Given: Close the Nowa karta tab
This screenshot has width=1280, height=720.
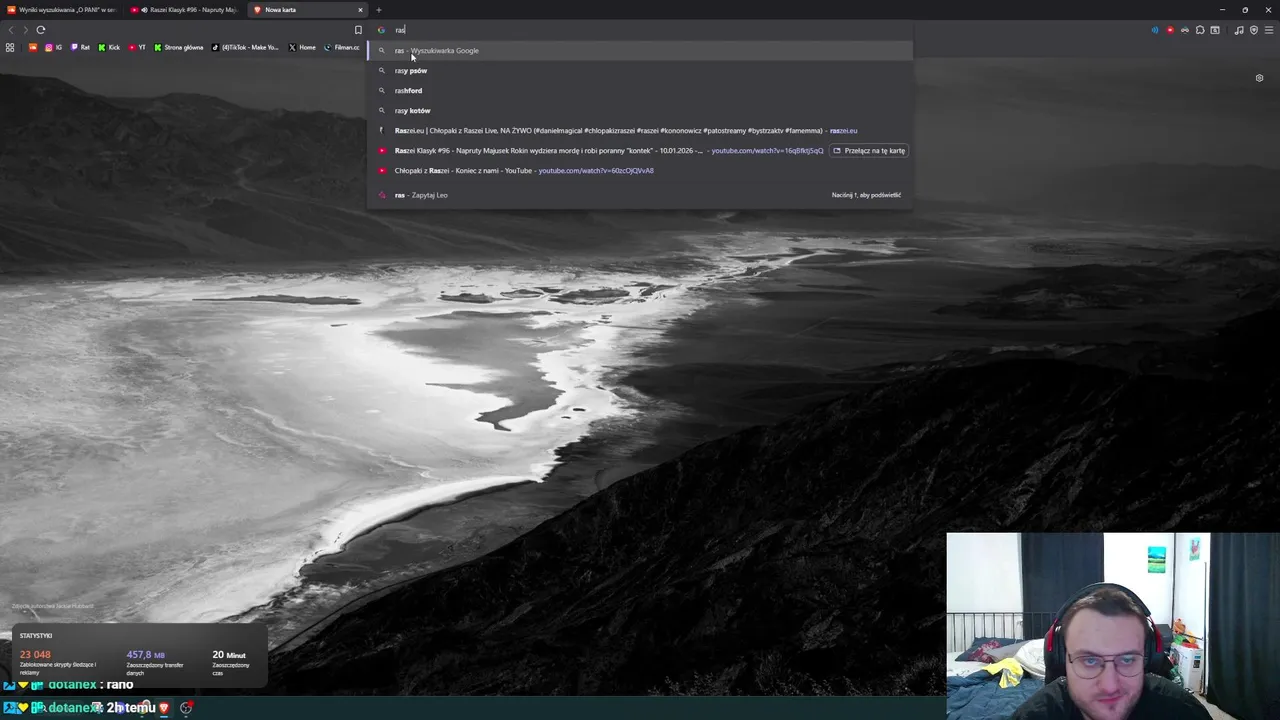Looking at the screenshot, I should coord(359,10).
